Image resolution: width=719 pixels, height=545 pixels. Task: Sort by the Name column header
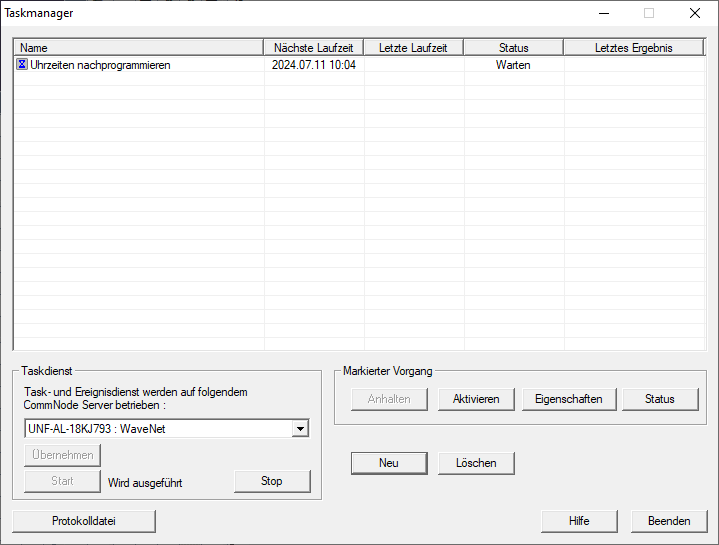(x=139, y=47)
